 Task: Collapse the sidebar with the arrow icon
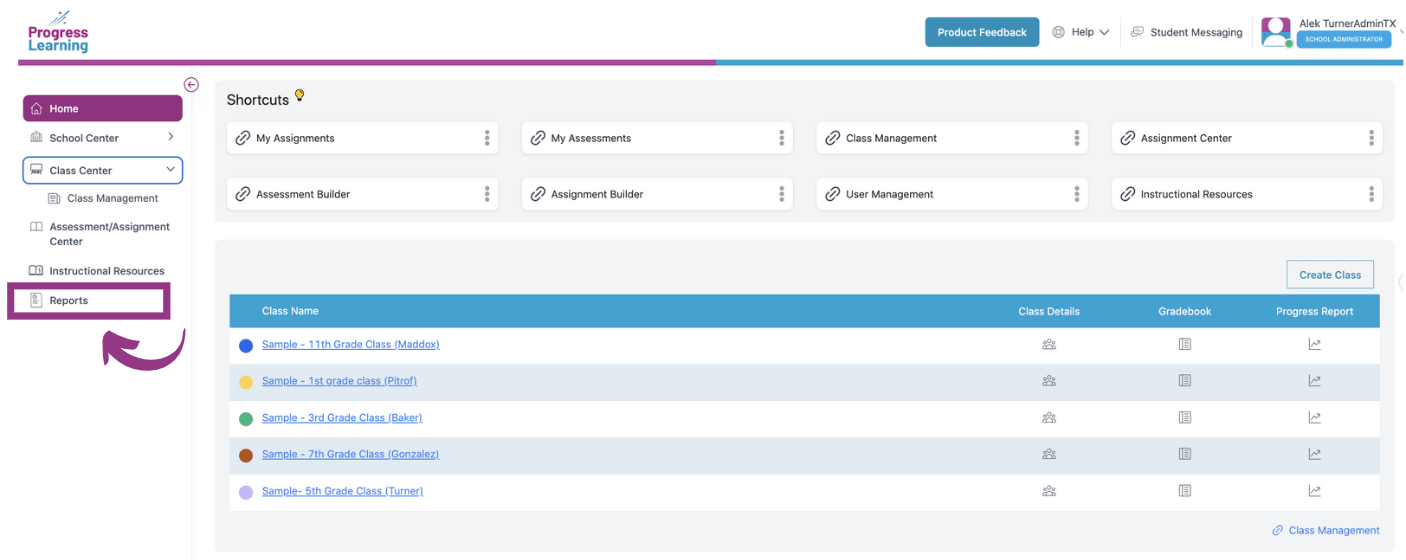tap(191, 85)
